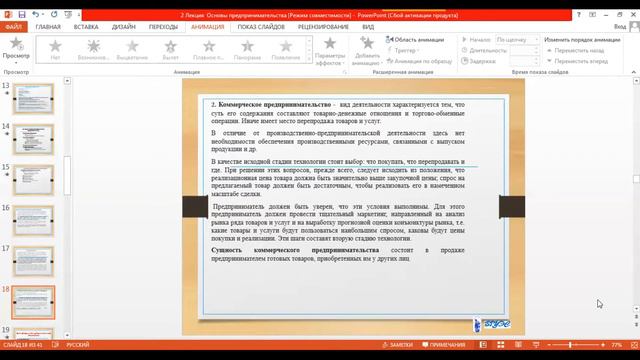
Task: Select slide 13 thumbnail
Action: [33, 99]
